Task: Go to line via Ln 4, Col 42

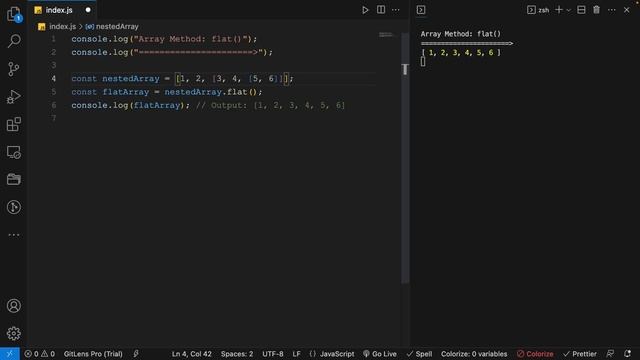Action: tap(192, 354)
